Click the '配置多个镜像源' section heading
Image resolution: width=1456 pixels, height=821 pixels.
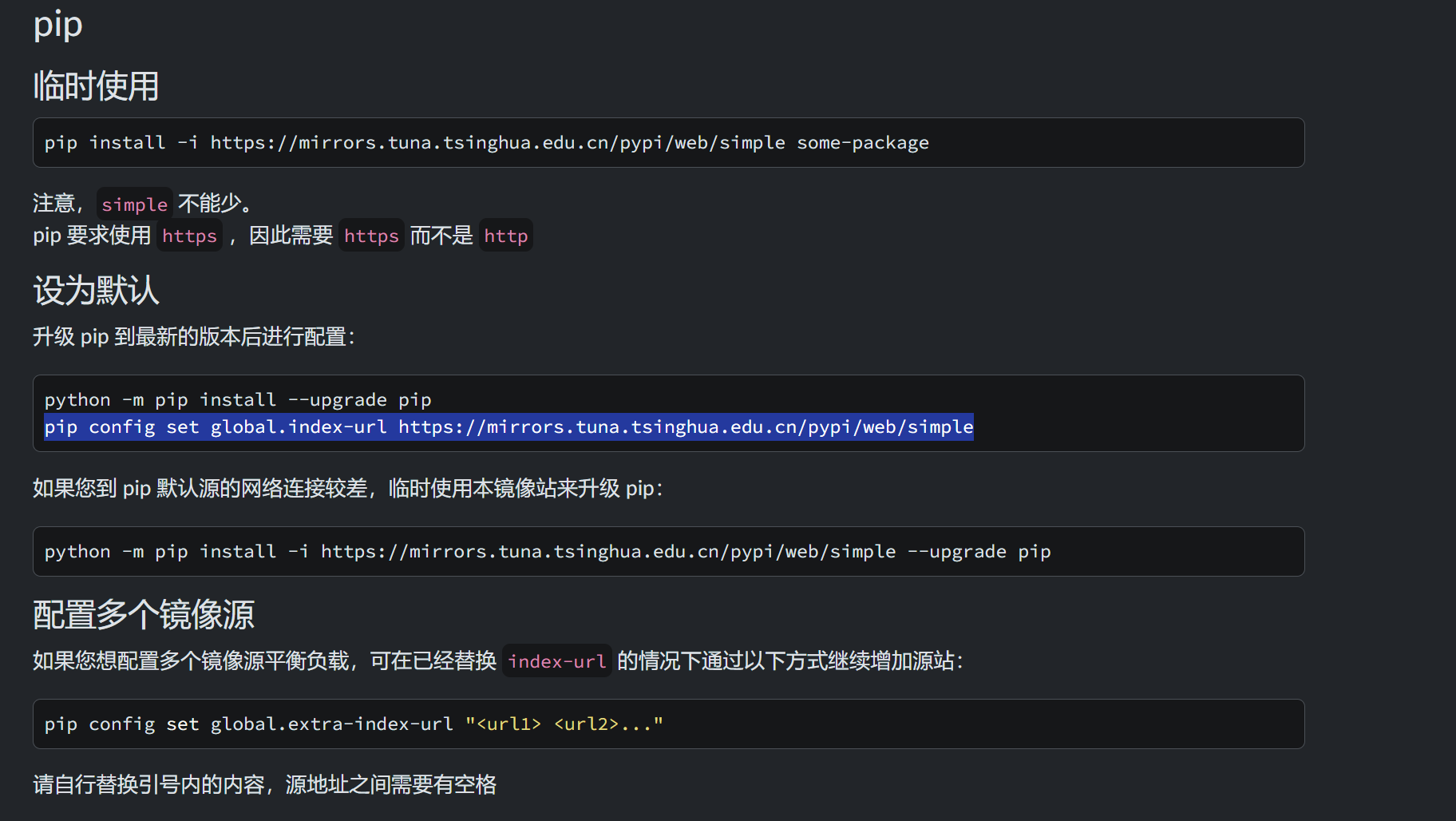point(144,615)
